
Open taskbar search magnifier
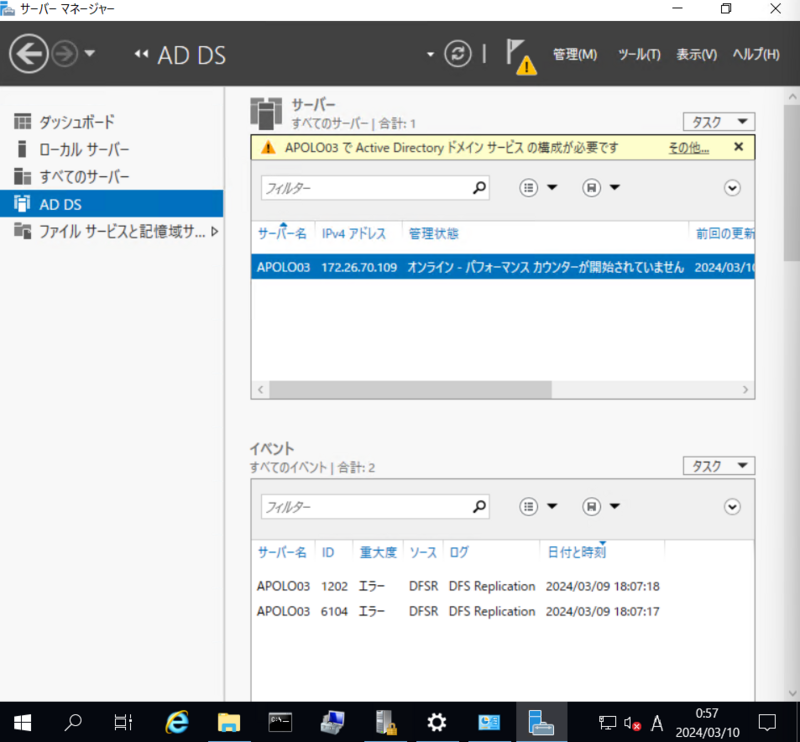point(73,722)
